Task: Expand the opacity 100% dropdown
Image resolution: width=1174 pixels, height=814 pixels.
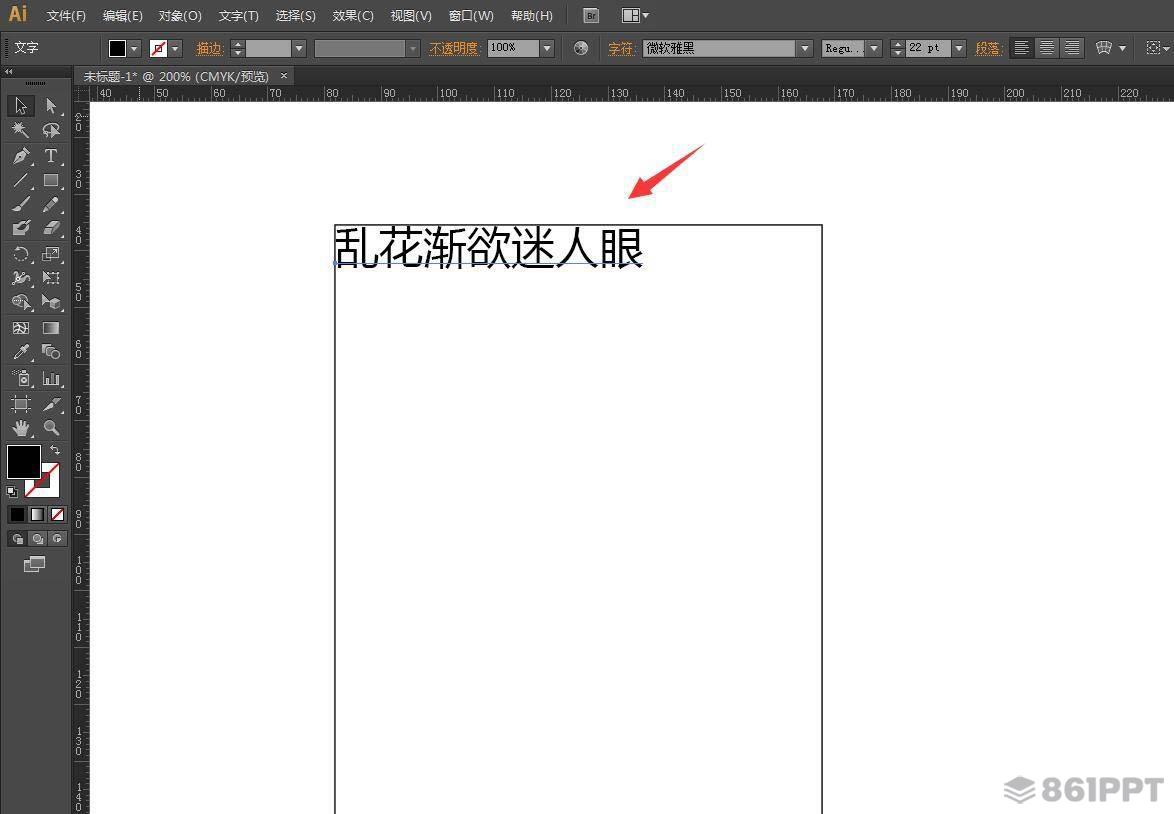Action: (x=547, y=49)
